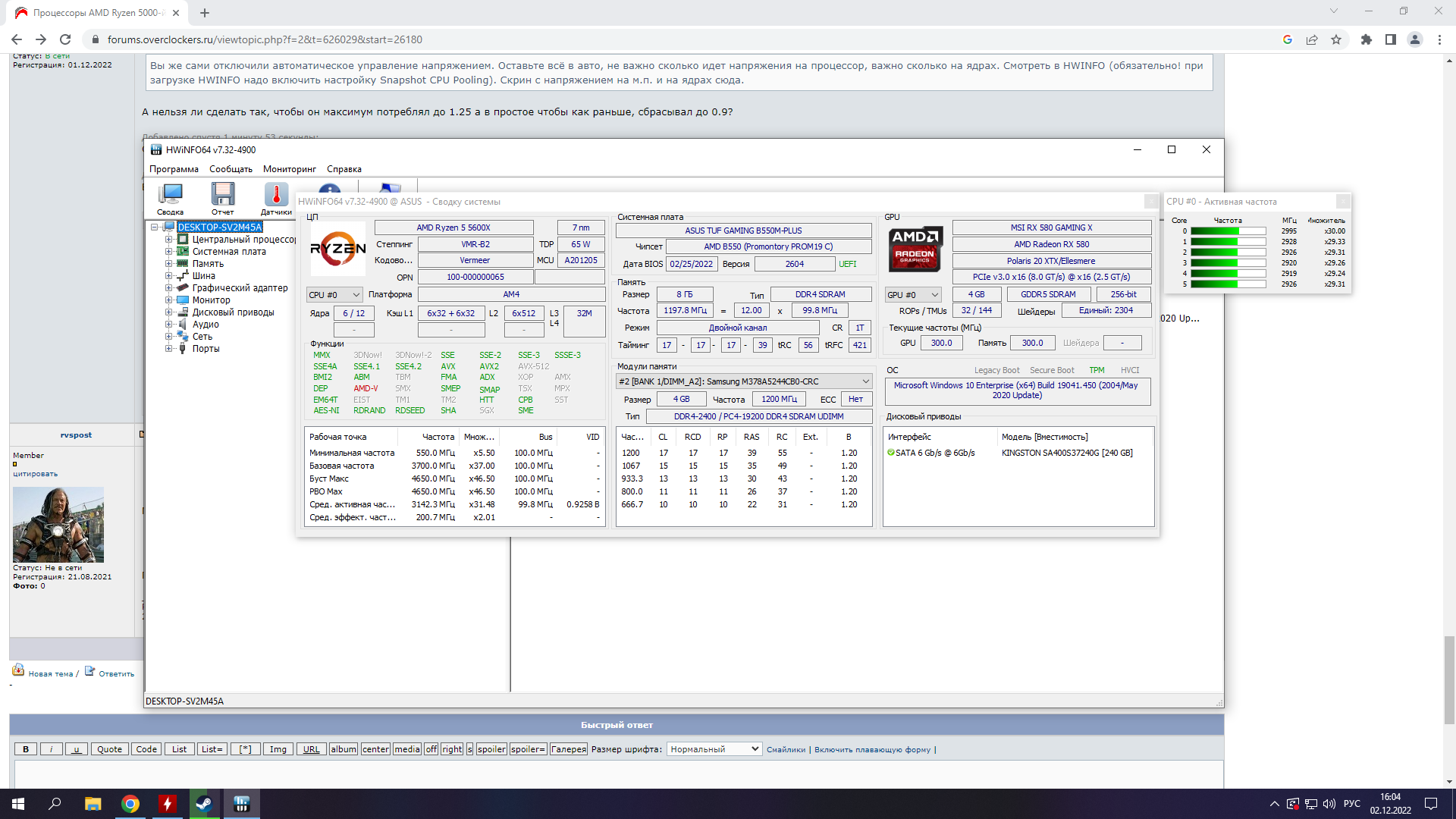This screenshot has width=1456, height=819.
Task: Open the Датчики thermometer sensors icon
Action: (276, 196)
